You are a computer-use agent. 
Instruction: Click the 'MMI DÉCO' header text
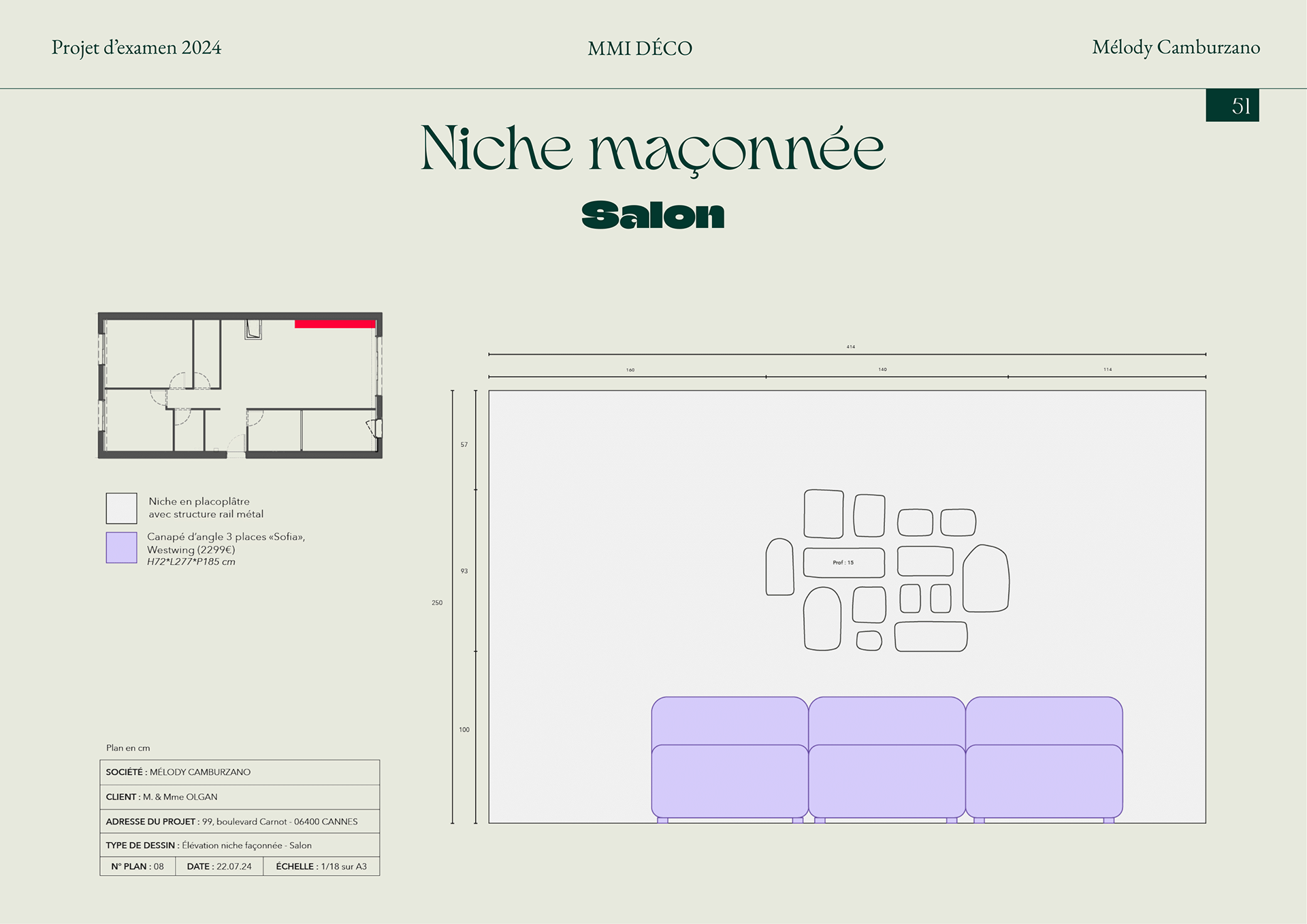click(x=640, y=48)
